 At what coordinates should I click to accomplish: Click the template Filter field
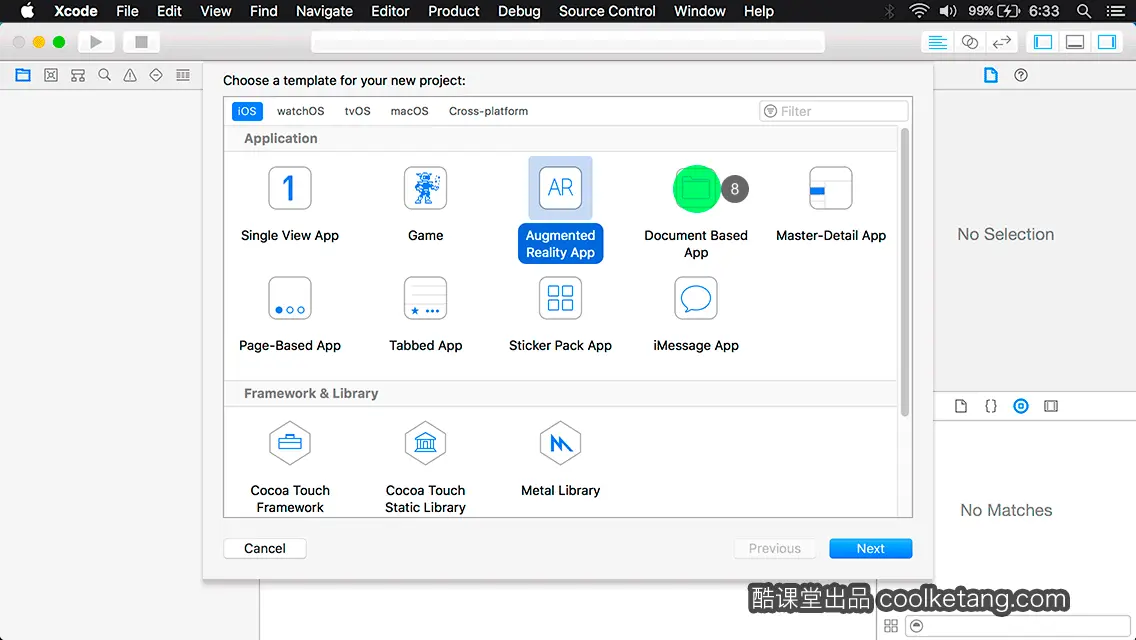tap(833, 111)
